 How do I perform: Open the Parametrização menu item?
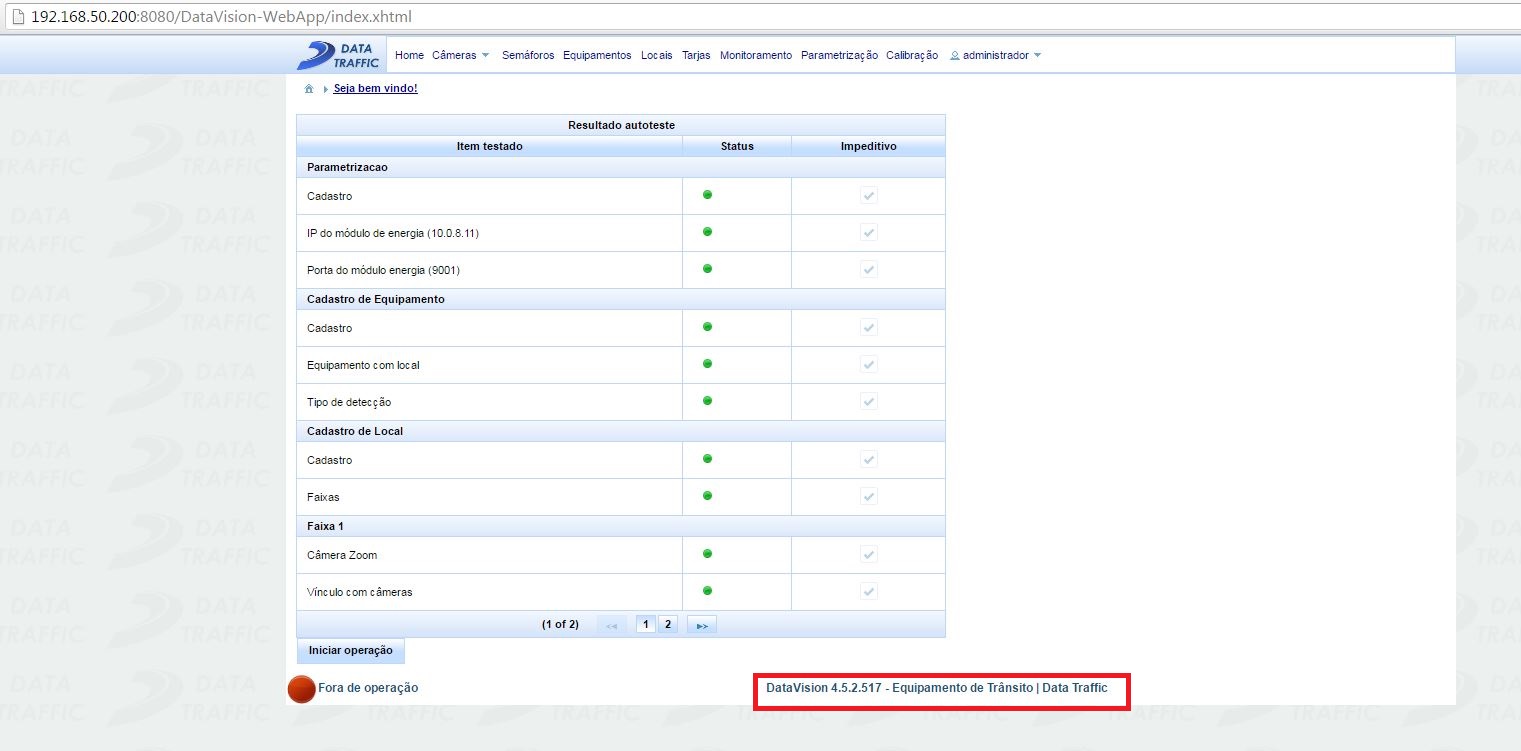coord(839,56)
